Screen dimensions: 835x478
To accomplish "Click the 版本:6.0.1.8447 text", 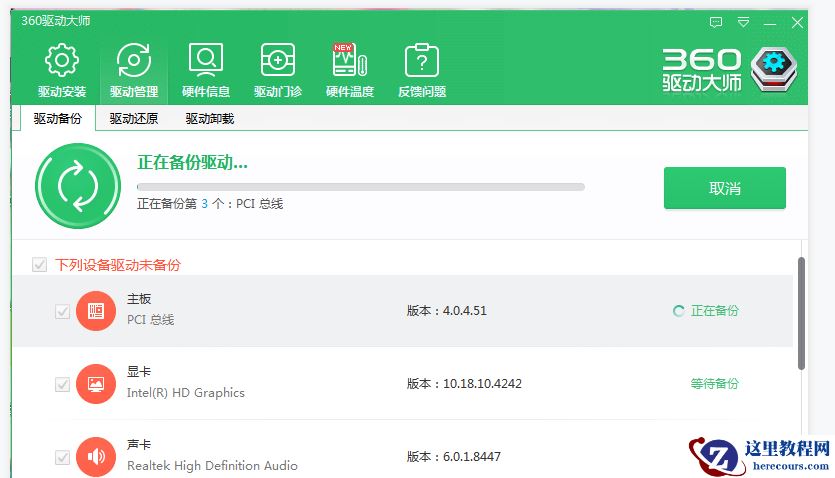I will click(454, 457).
